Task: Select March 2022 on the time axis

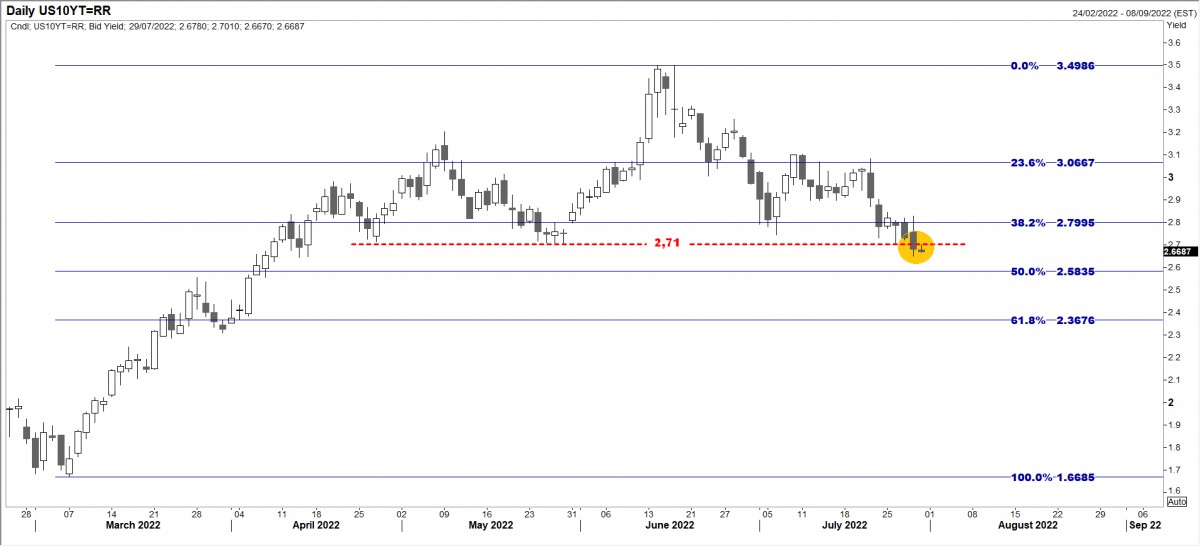Action: point(133,524)
